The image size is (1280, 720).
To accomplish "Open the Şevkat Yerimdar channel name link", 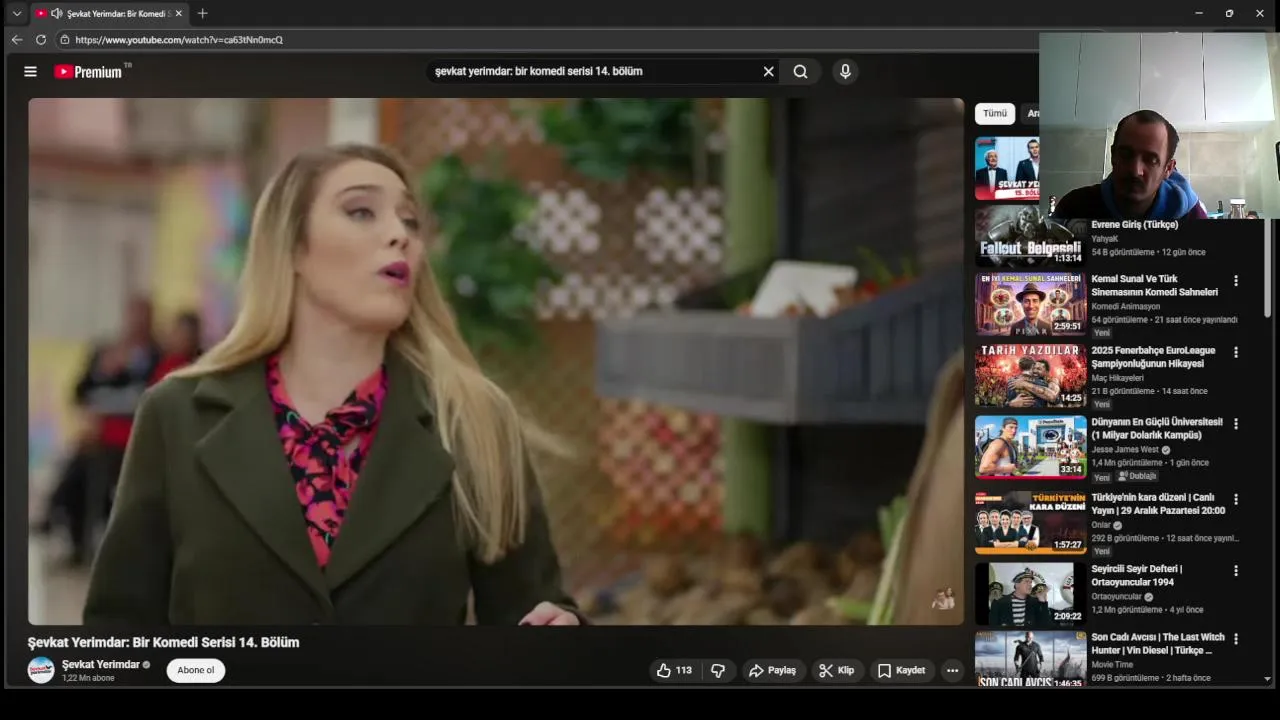I will [x=101, y=665].
